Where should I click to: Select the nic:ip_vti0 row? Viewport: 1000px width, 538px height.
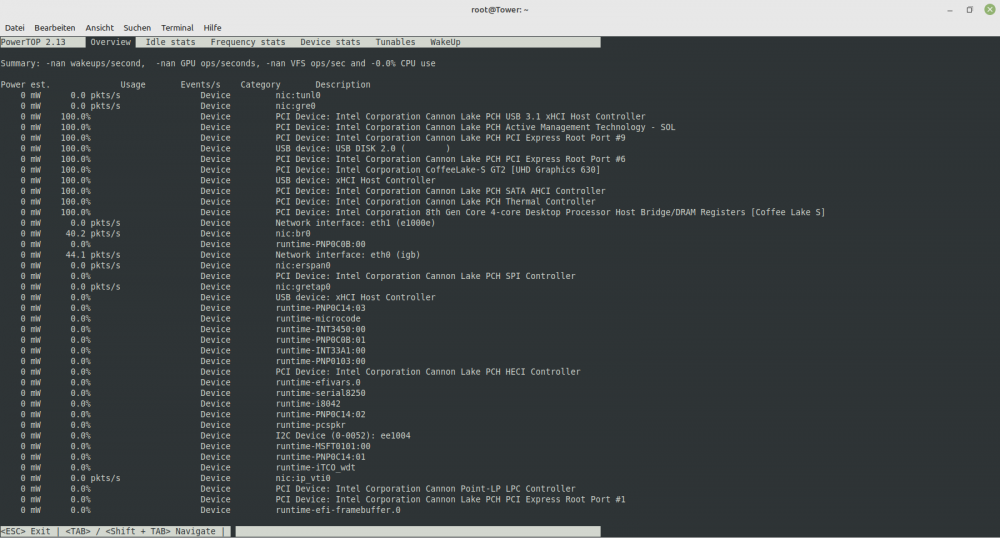pos(175,477)
